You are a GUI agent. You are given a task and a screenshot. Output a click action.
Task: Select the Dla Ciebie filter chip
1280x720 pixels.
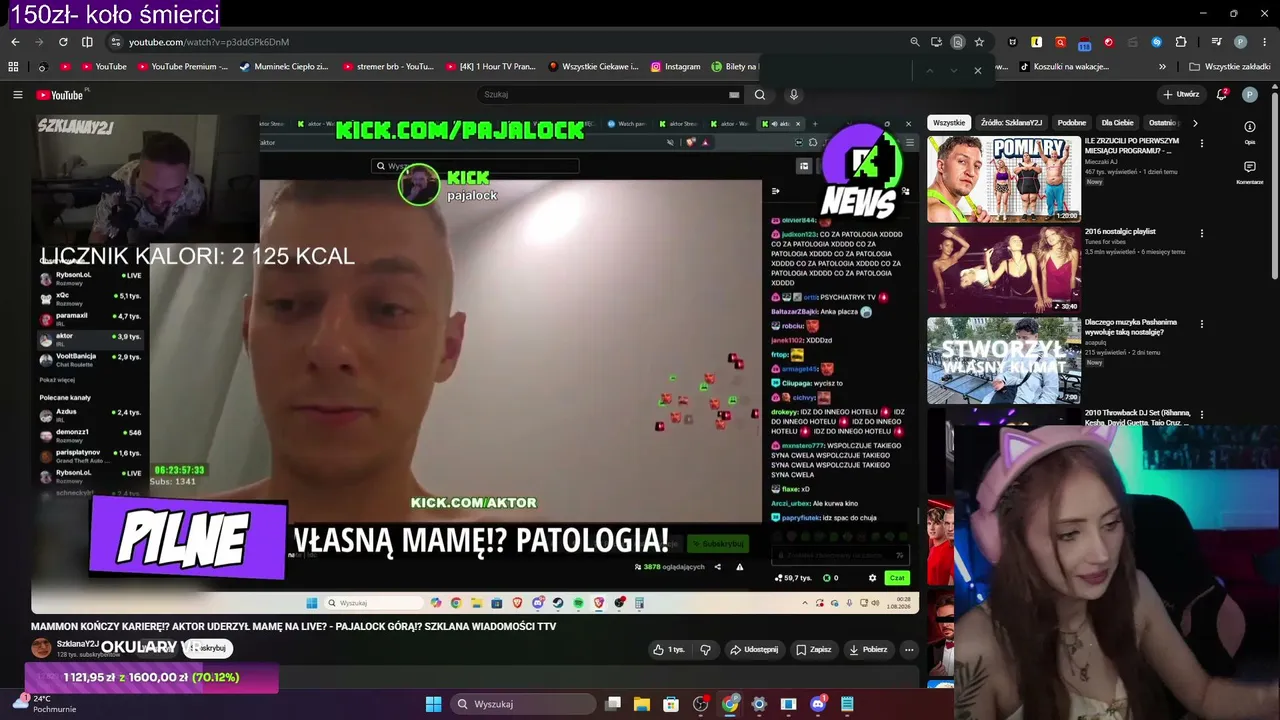(x=1117, y=123)
